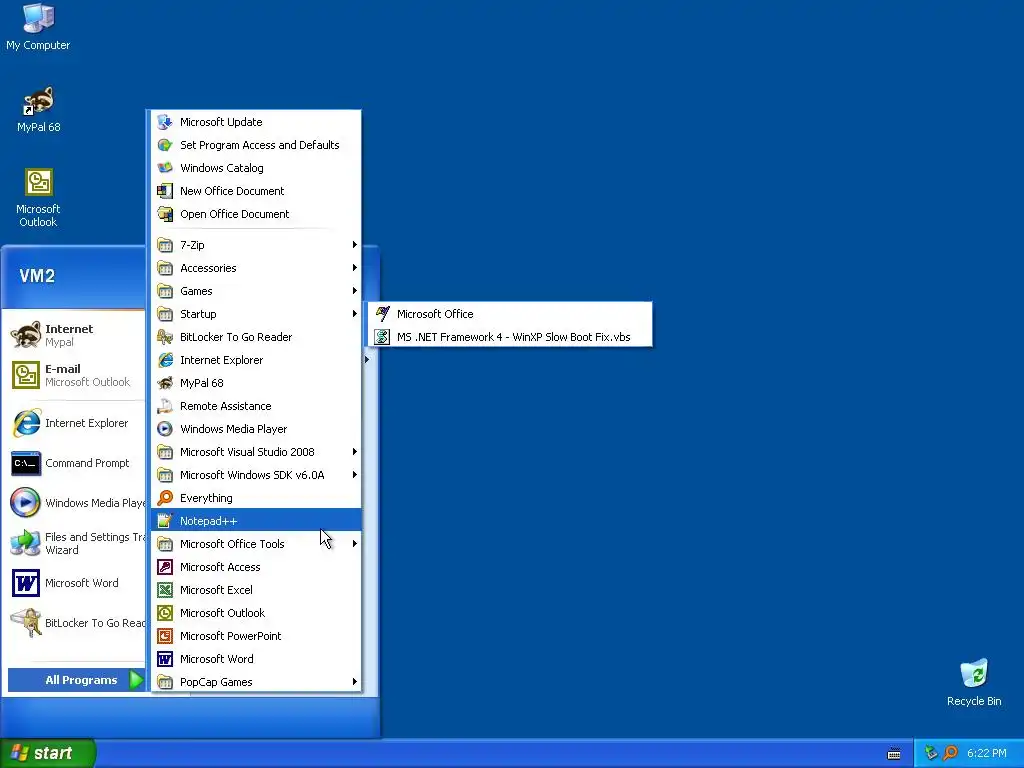Click the Microsoft Word icon in All Programs list
The image size is (1024, 768).
click(165, 659)
